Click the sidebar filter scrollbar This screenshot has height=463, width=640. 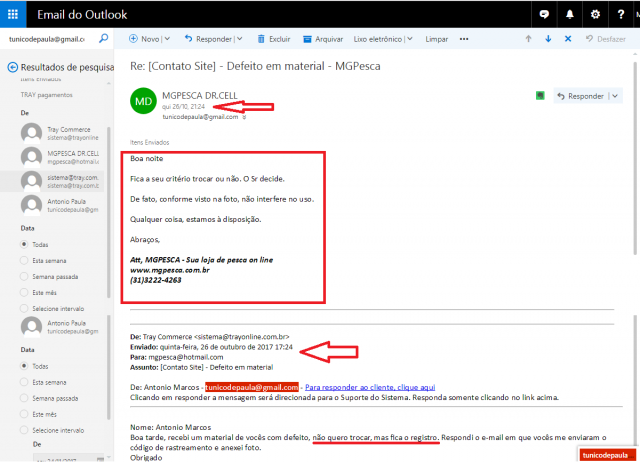click(x=109, y=212)
